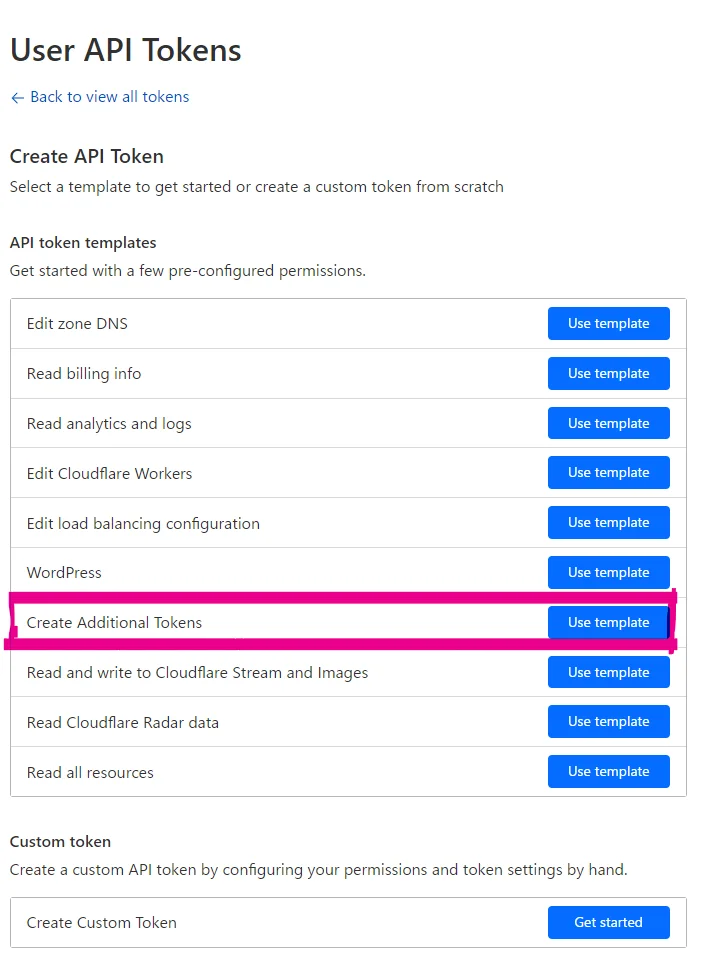The image size is (701, 969).
Task: Select the Read all resources row label
Action: point(90,772)
